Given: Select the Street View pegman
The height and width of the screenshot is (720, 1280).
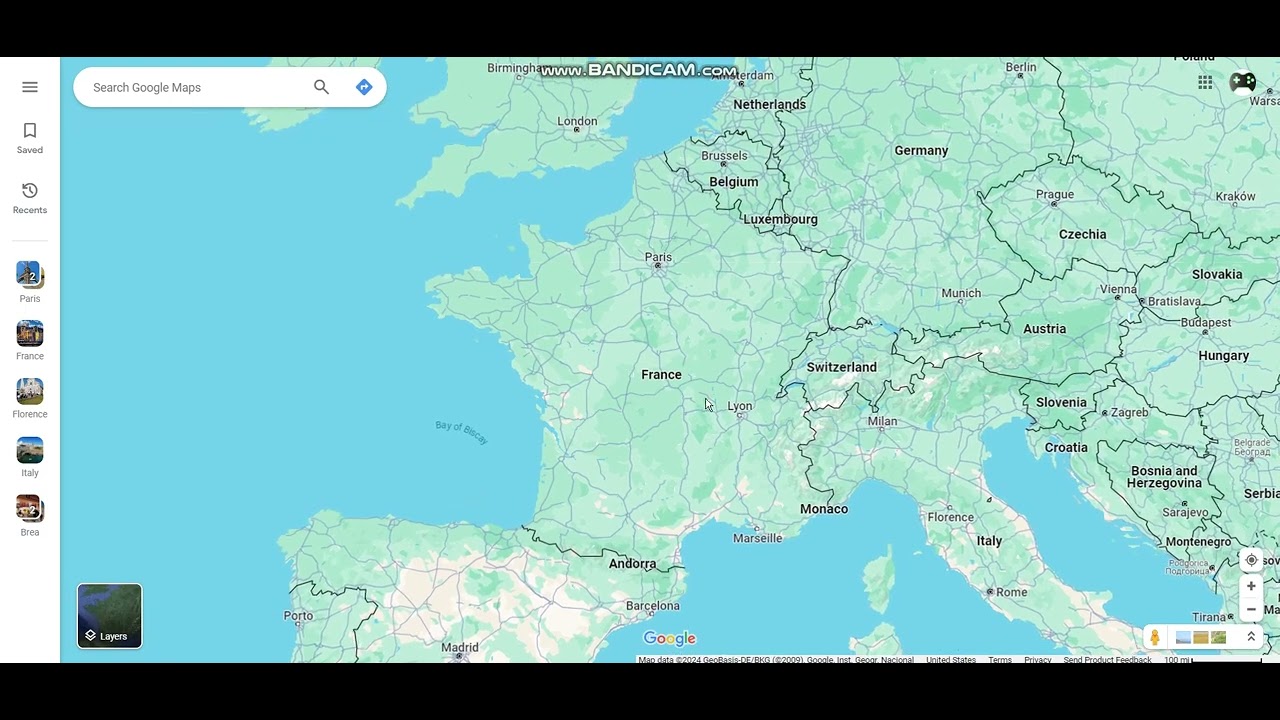Looking at the screenshot, I should pos(1155,637).
